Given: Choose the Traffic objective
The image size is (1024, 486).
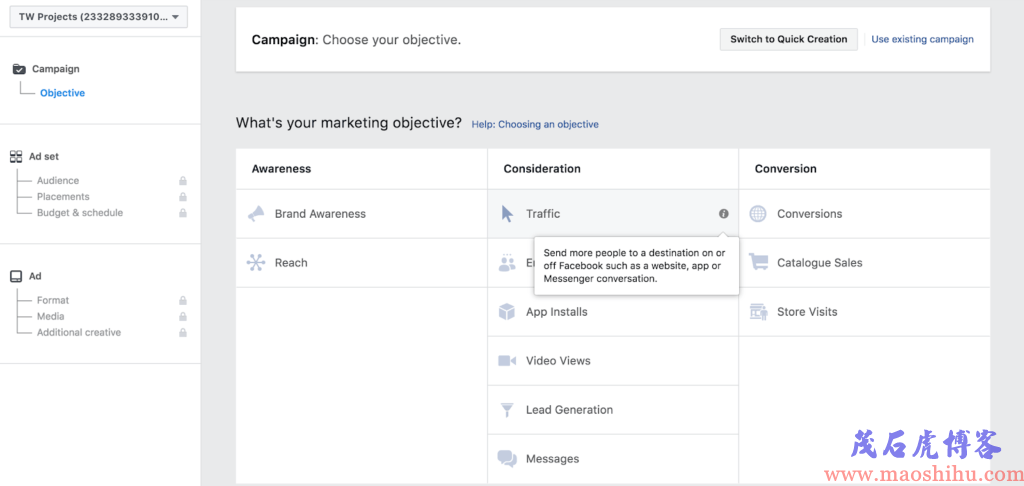Looking at the screenshot, I should [613, 214].
